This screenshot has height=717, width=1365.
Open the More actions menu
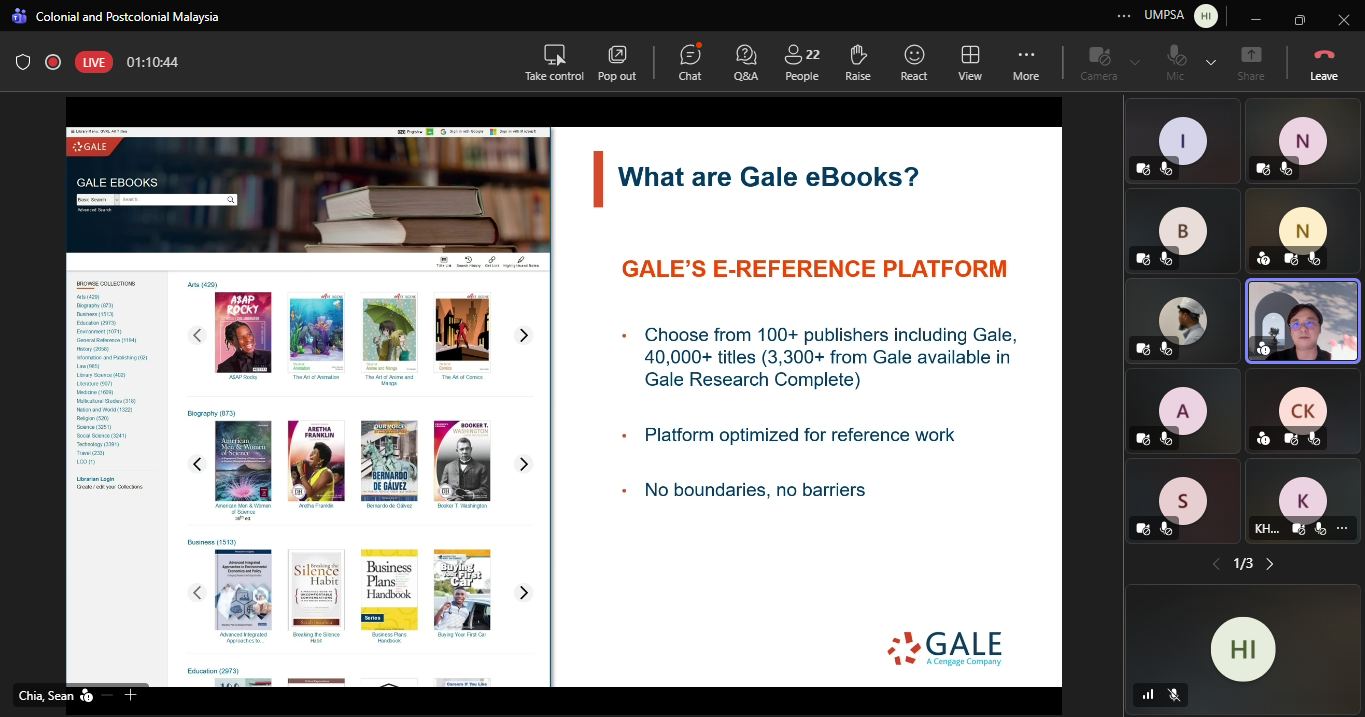[1025, 62]
